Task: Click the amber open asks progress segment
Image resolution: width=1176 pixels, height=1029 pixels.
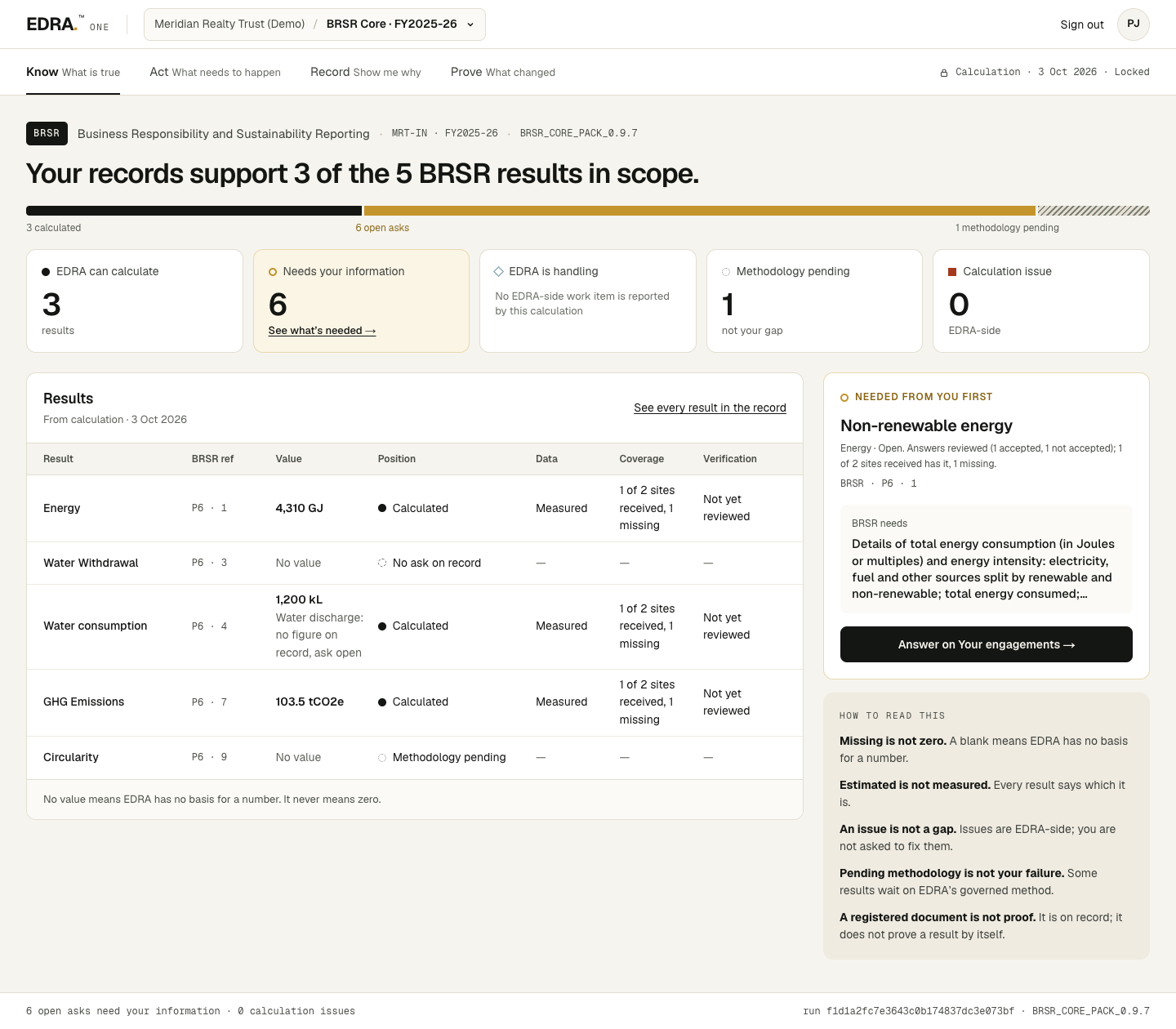Action: (700, 211)
